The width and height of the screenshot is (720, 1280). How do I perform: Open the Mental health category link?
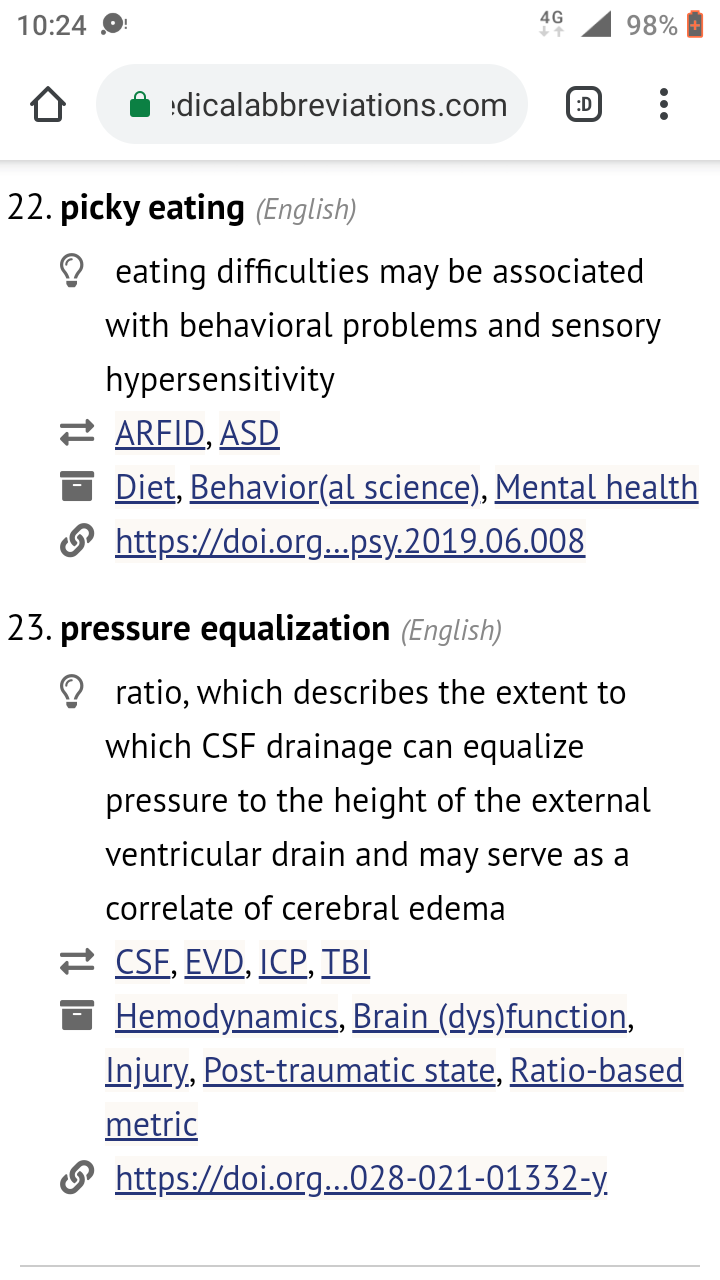[596, 488]
